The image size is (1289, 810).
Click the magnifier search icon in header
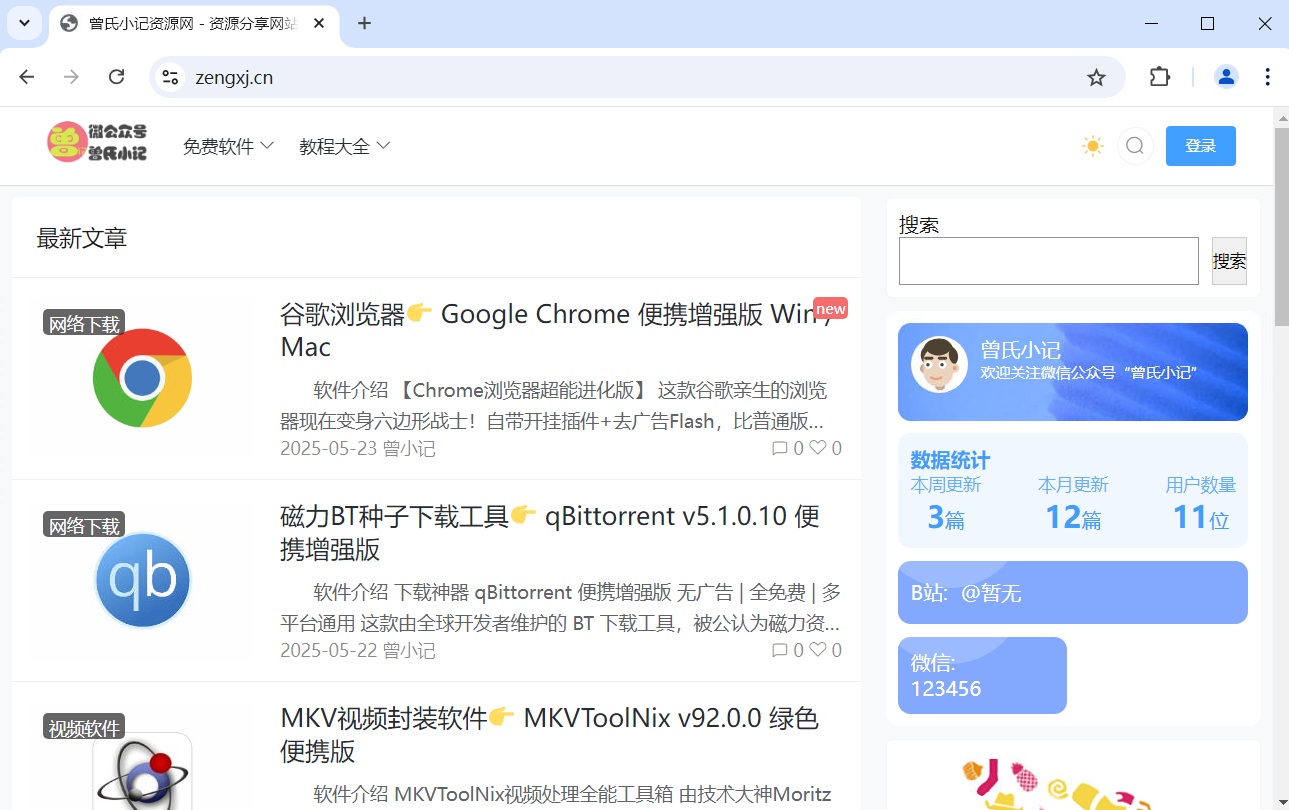click(1135, 146)
